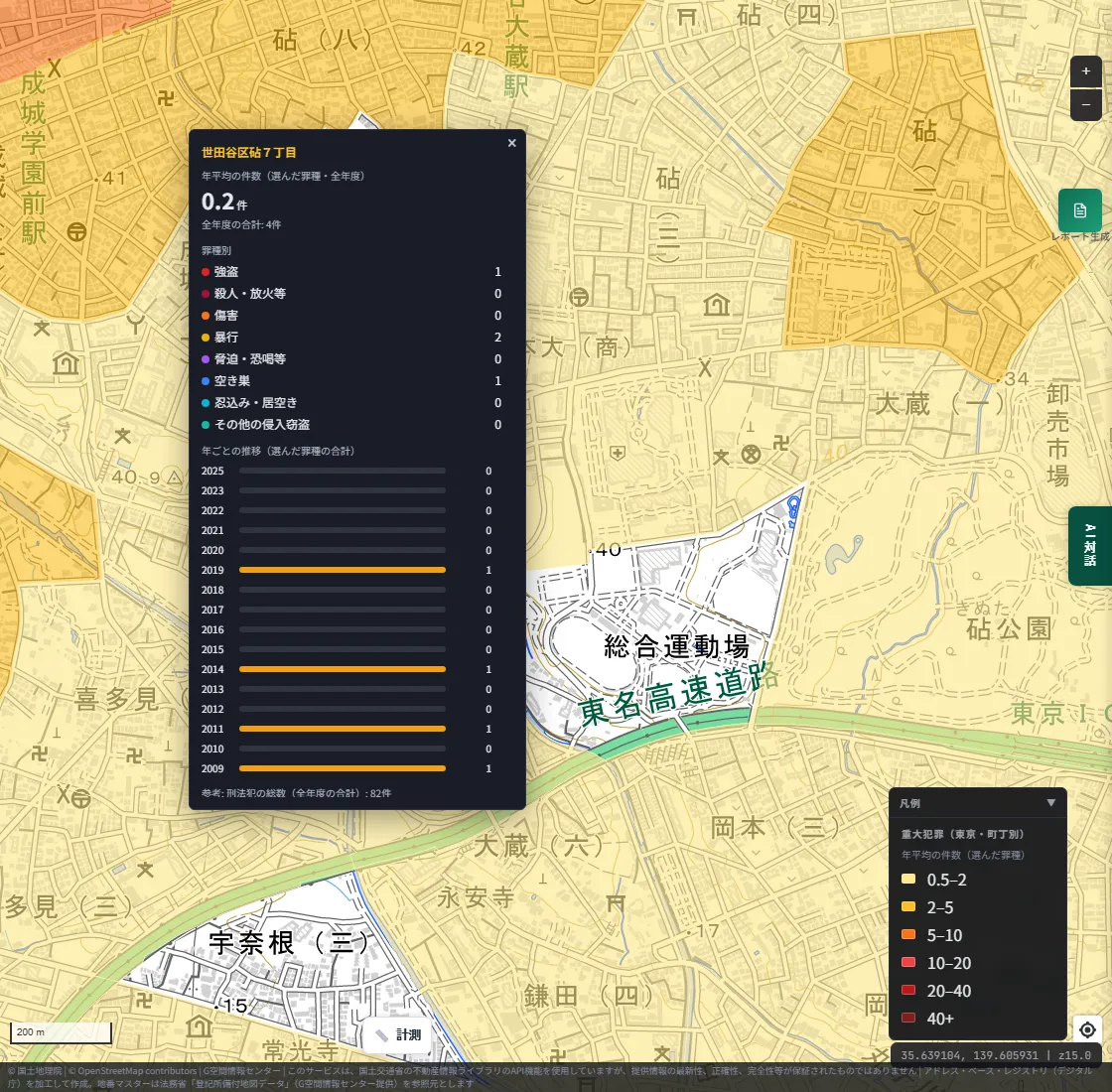Viewport: 1112px width, 1092px height.
Task: Click the 成城学園前駅 station label
Action: click(33, 158)
